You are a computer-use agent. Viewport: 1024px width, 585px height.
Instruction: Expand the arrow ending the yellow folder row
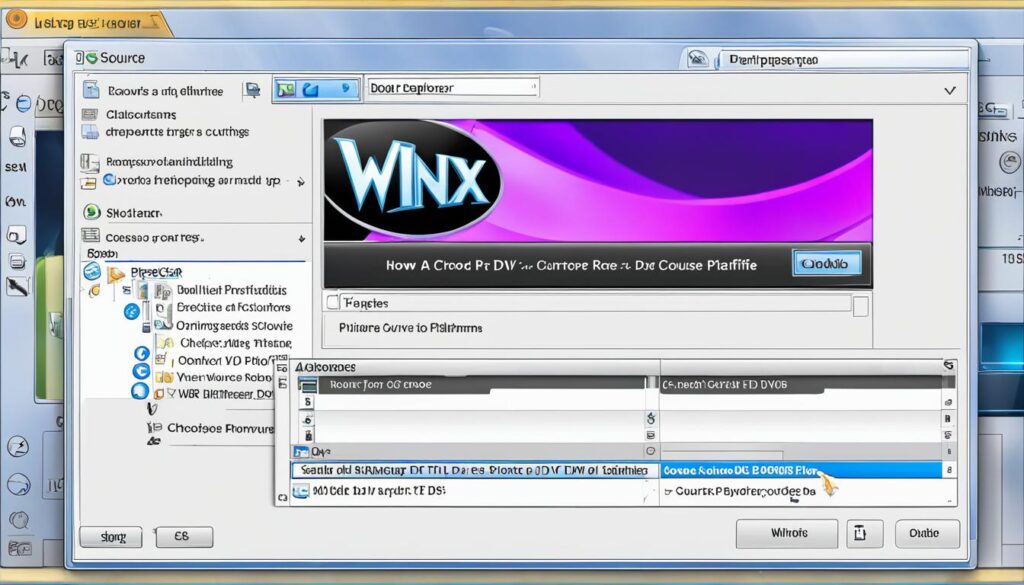(300, 182)
